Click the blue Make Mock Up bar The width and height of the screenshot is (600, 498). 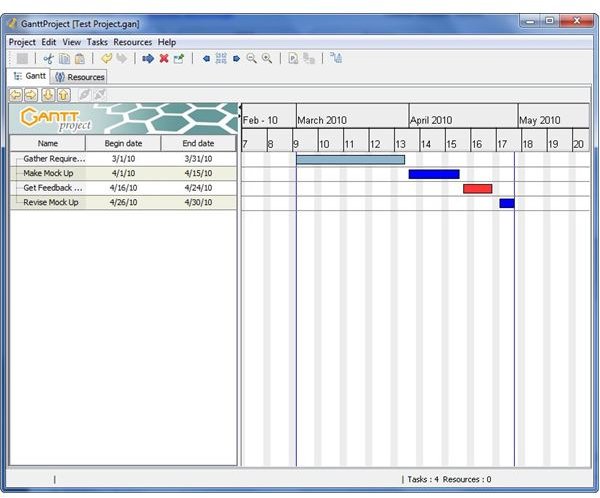click(434, 174)
